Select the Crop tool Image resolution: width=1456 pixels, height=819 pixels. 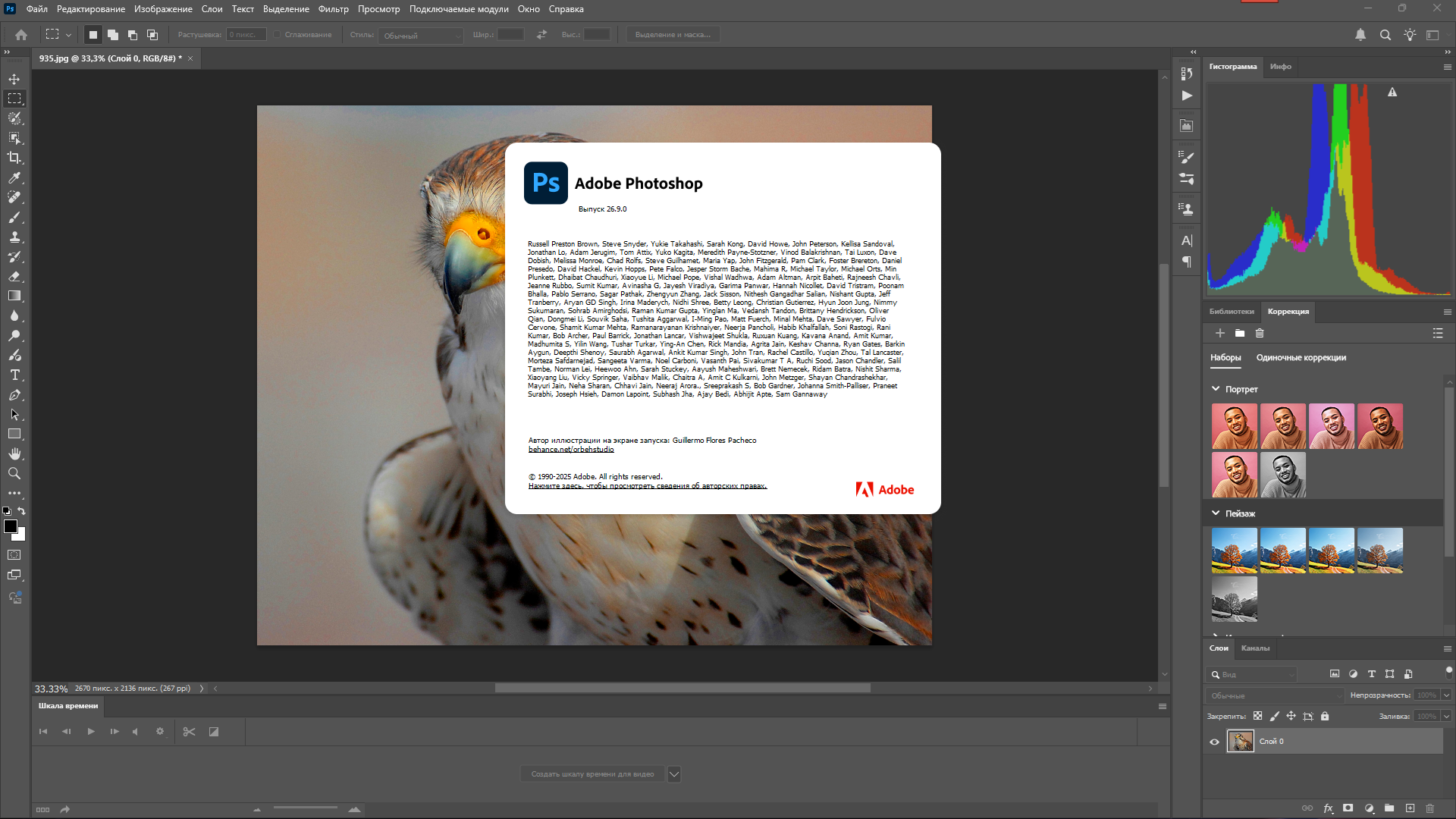coord(14,158)
